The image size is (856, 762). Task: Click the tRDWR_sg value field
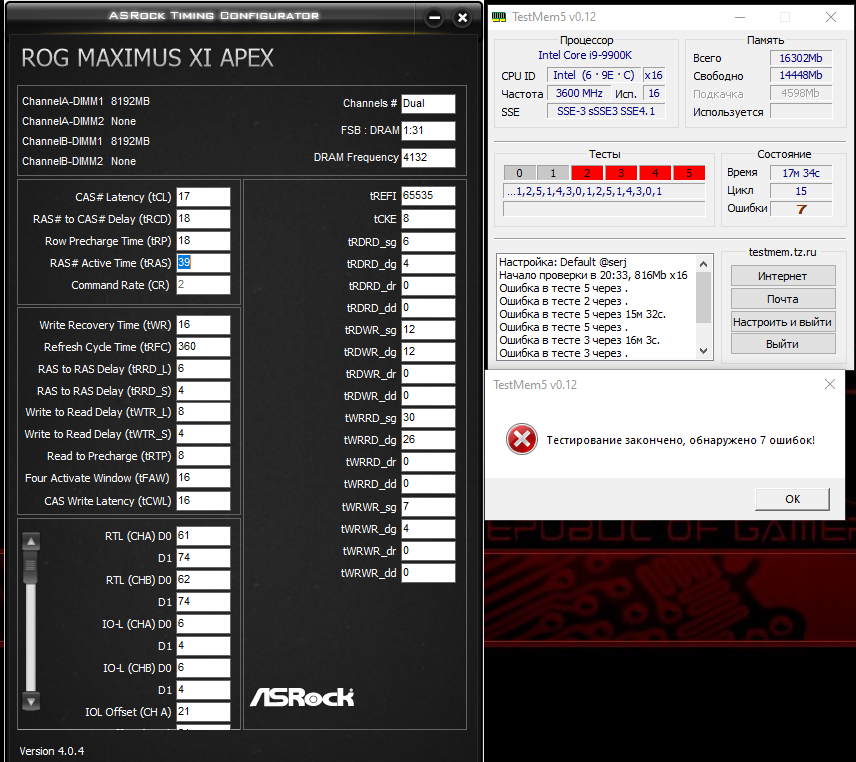428,330
